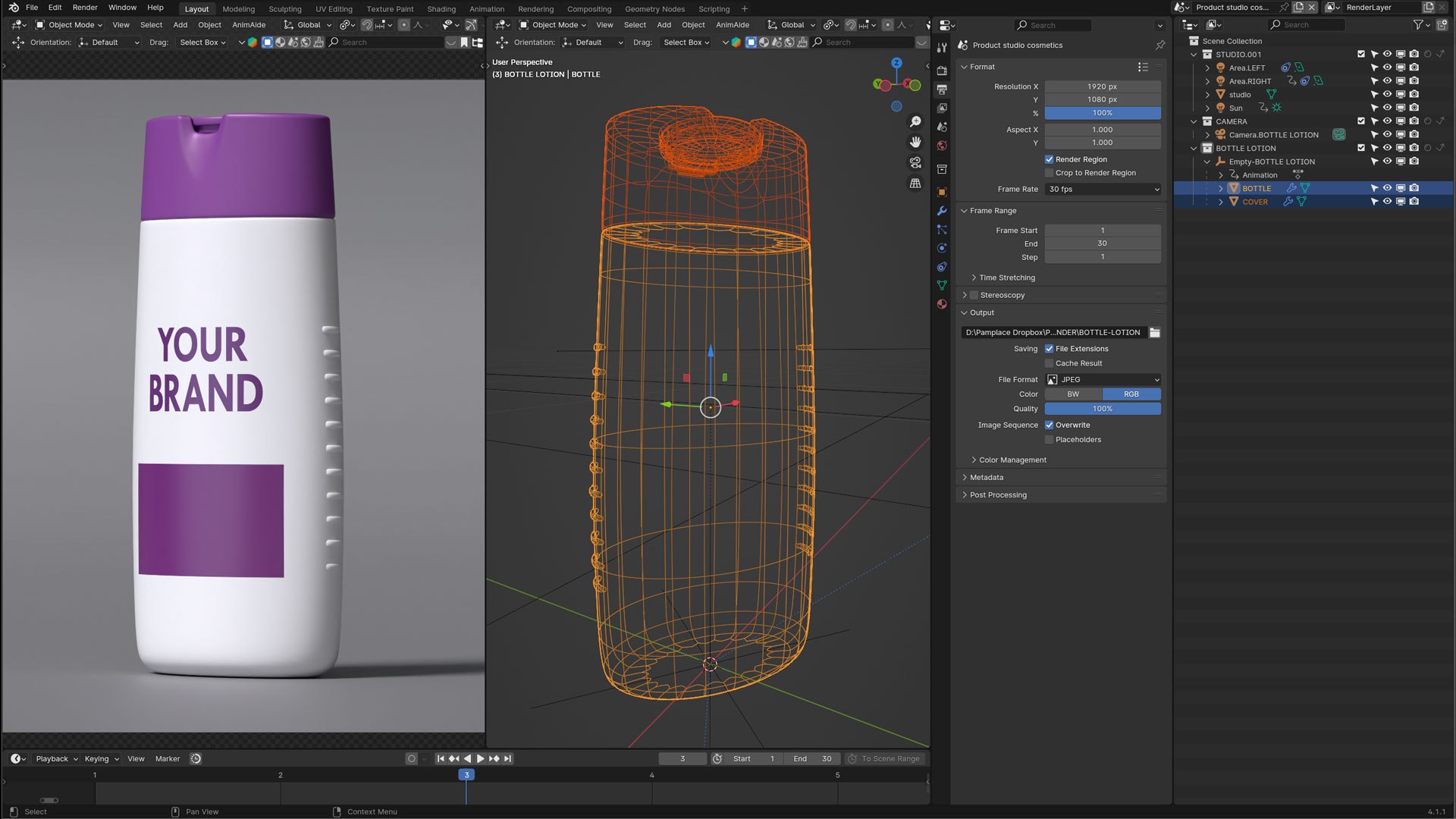The image size is (1456, 819).
Task: Open the World properties tab
Action: click(942, 146)
